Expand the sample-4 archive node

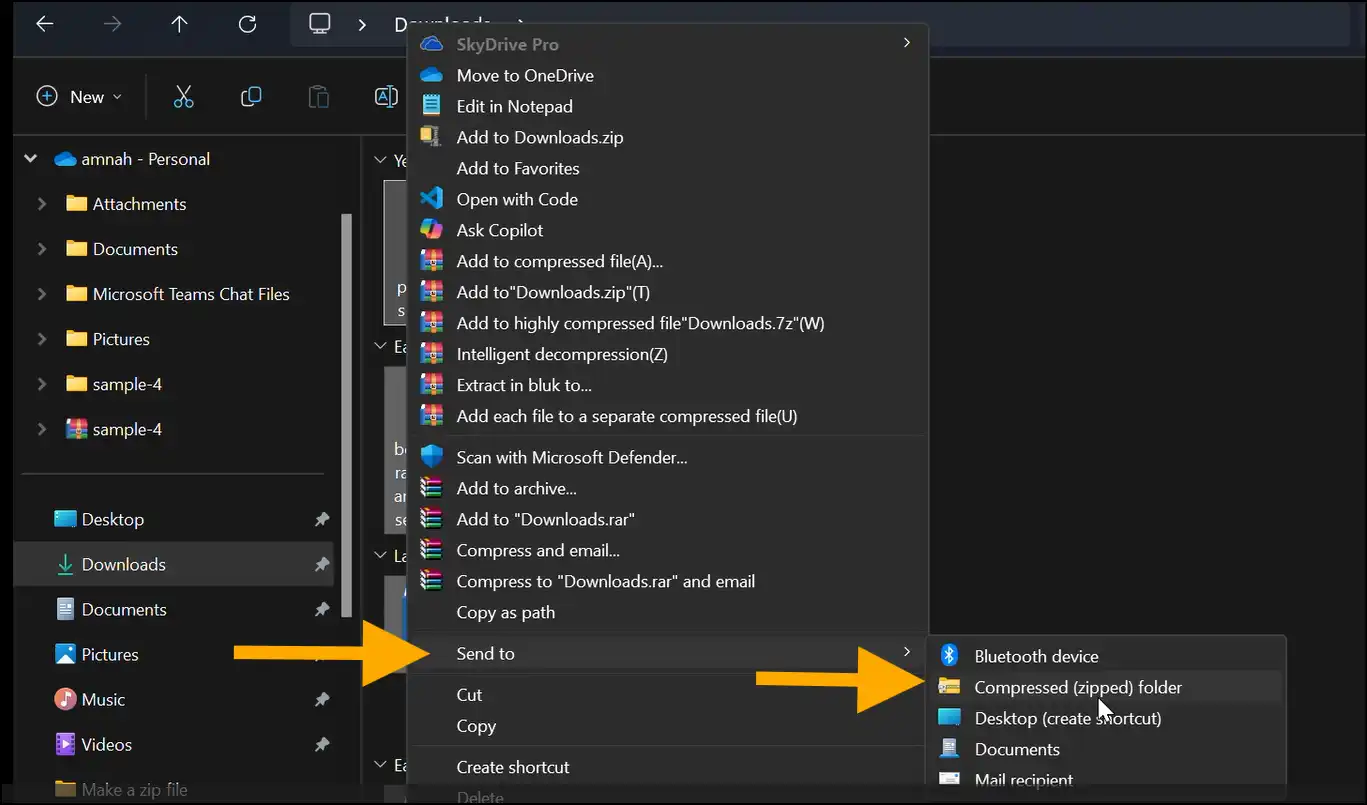coord(42,429)
